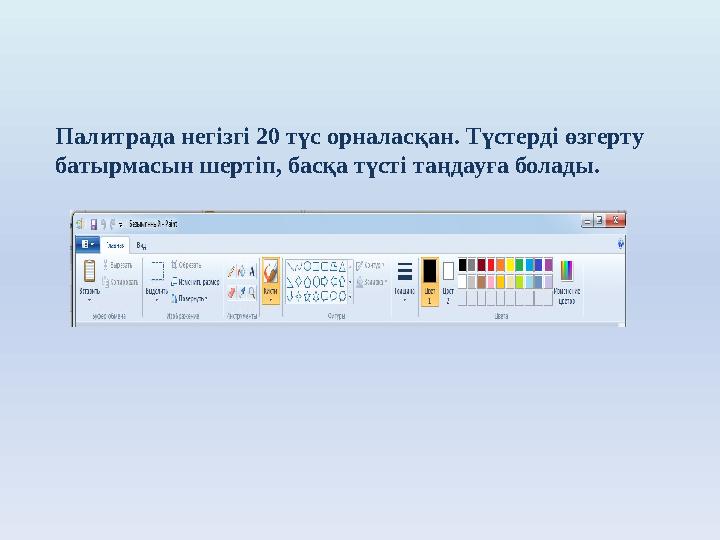Choose the bright red palette swatch

point(491,265)
